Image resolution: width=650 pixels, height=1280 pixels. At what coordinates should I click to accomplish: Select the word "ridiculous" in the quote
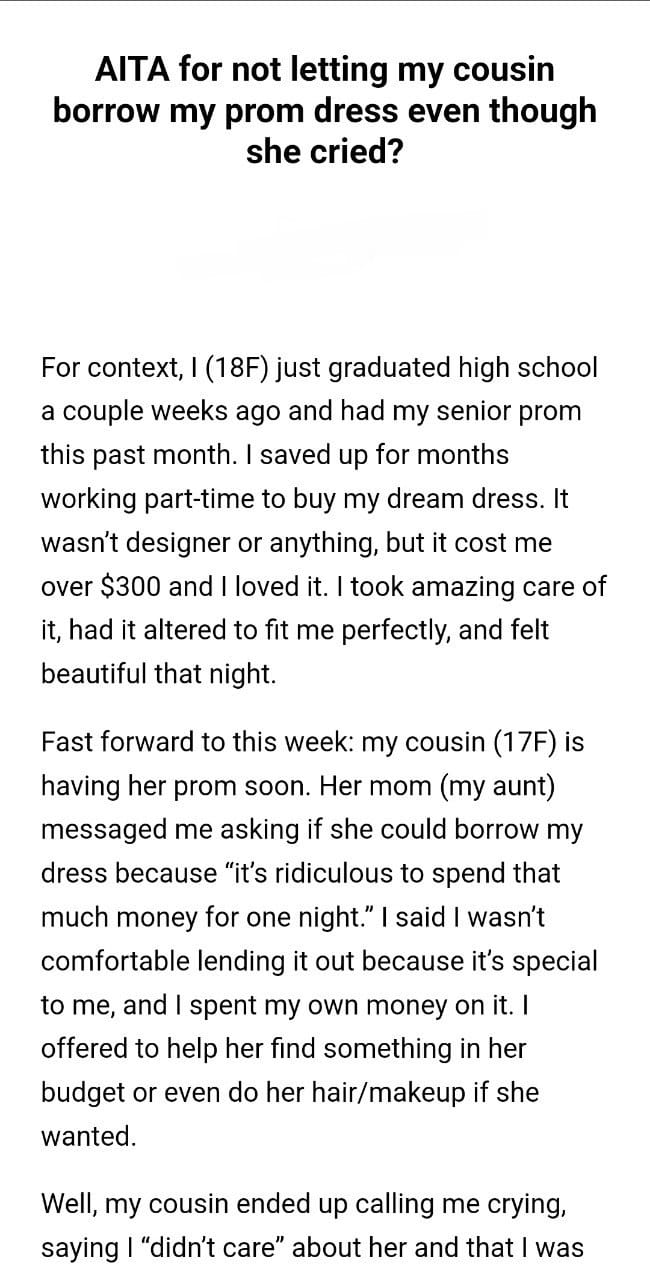[328, 875]
